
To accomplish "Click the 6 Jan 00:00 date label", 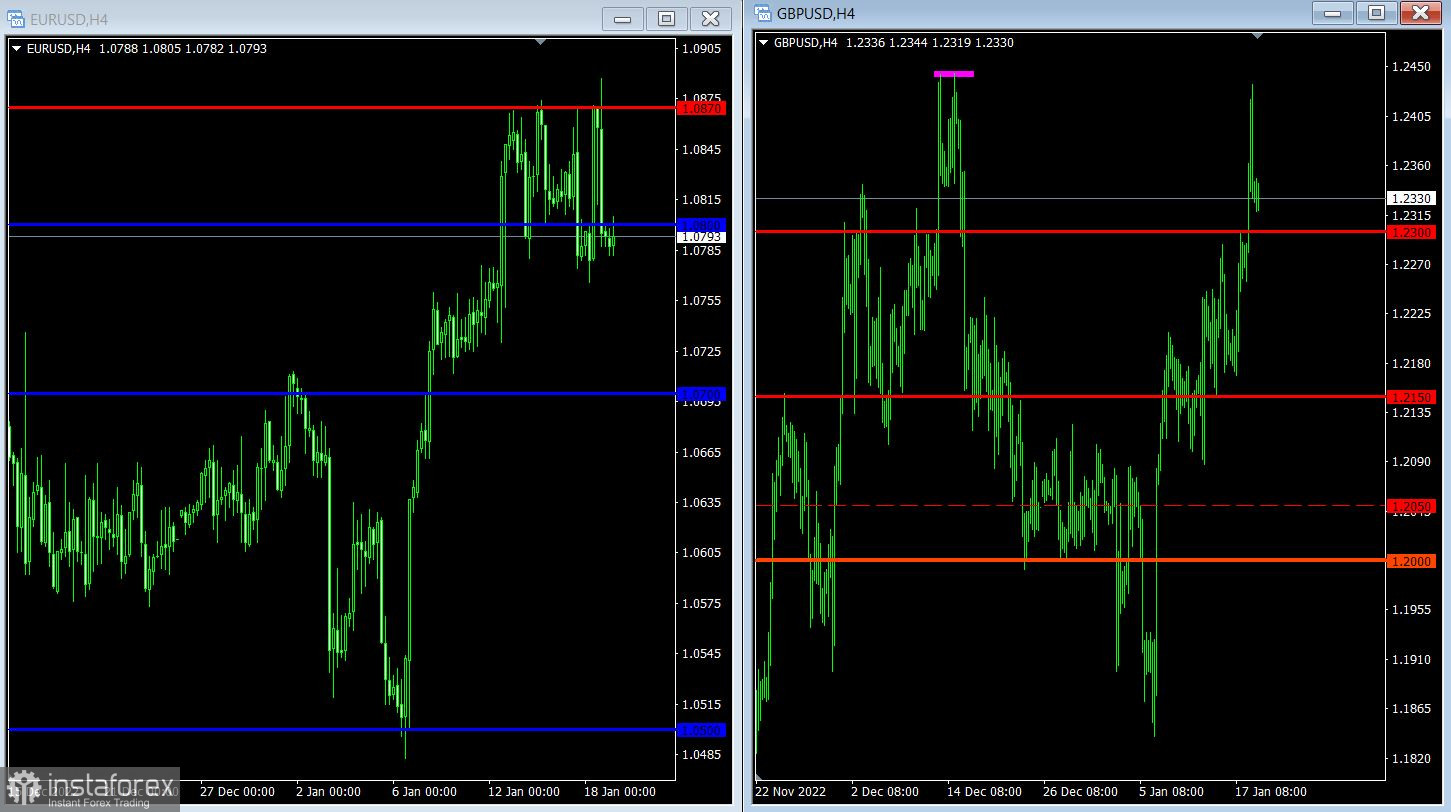I will [424, 792].
